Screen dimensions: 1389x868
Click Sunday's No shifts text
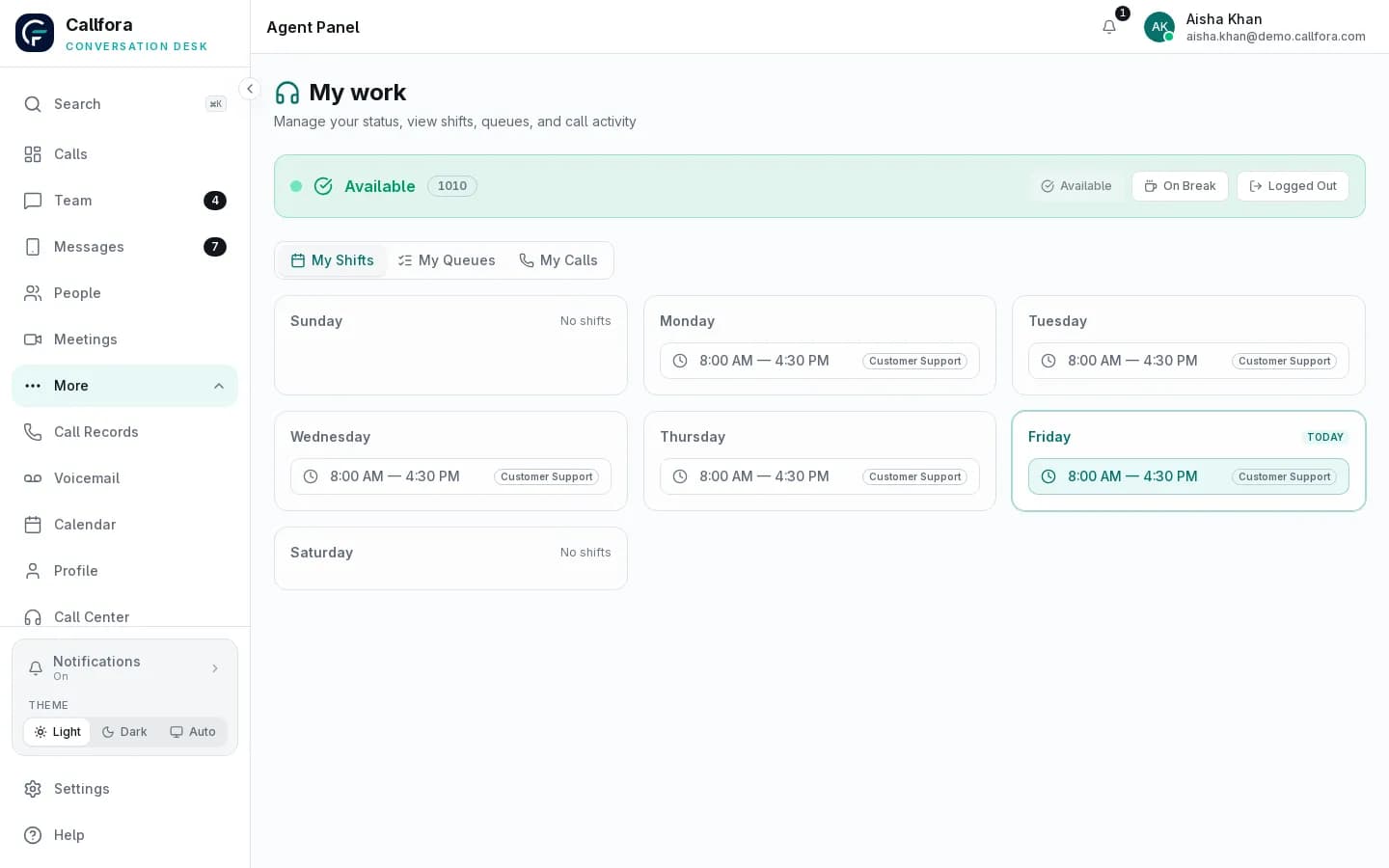(x=586, y=321)
